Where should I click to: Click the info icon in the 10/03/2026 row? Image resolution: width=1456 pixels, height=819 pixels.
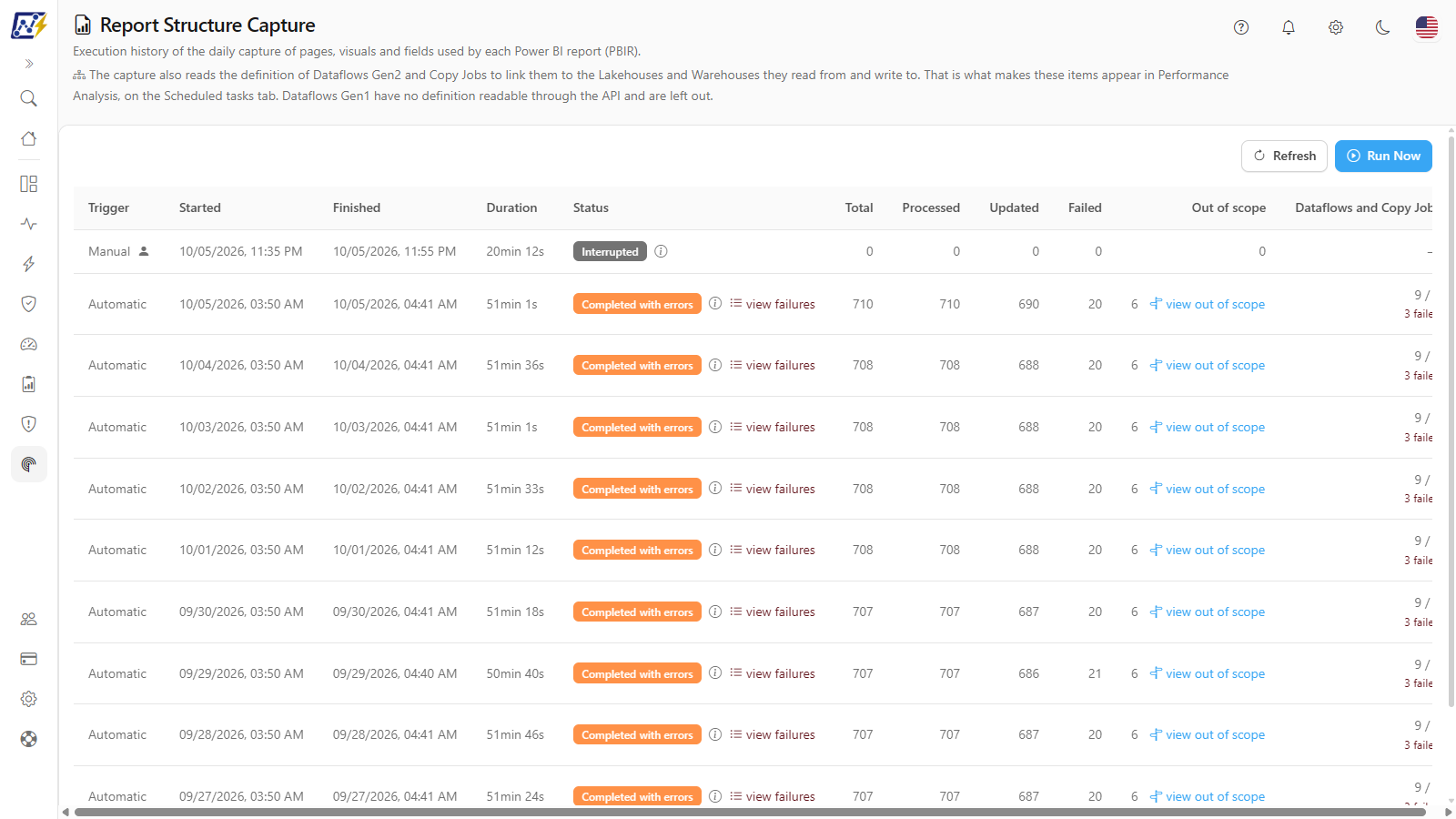click(715, 427)
